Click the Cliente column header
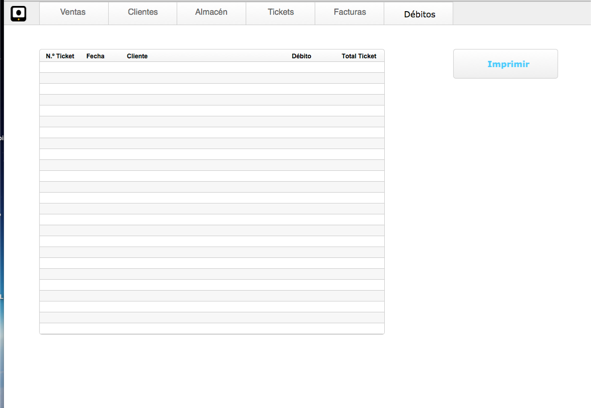Viewport: 591px width, 408px height. (137, 56)
